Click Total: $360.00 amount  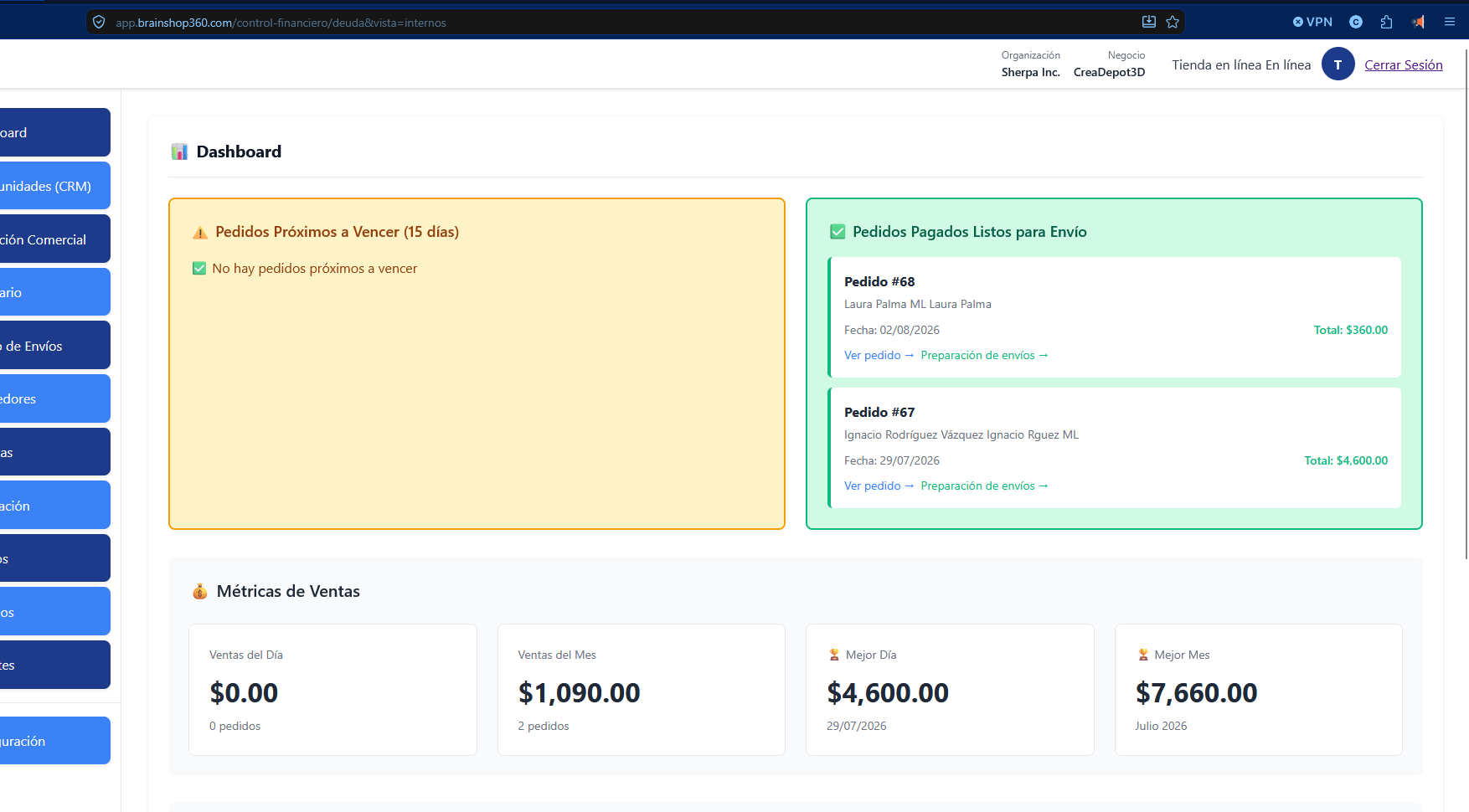pos(1350,330)
